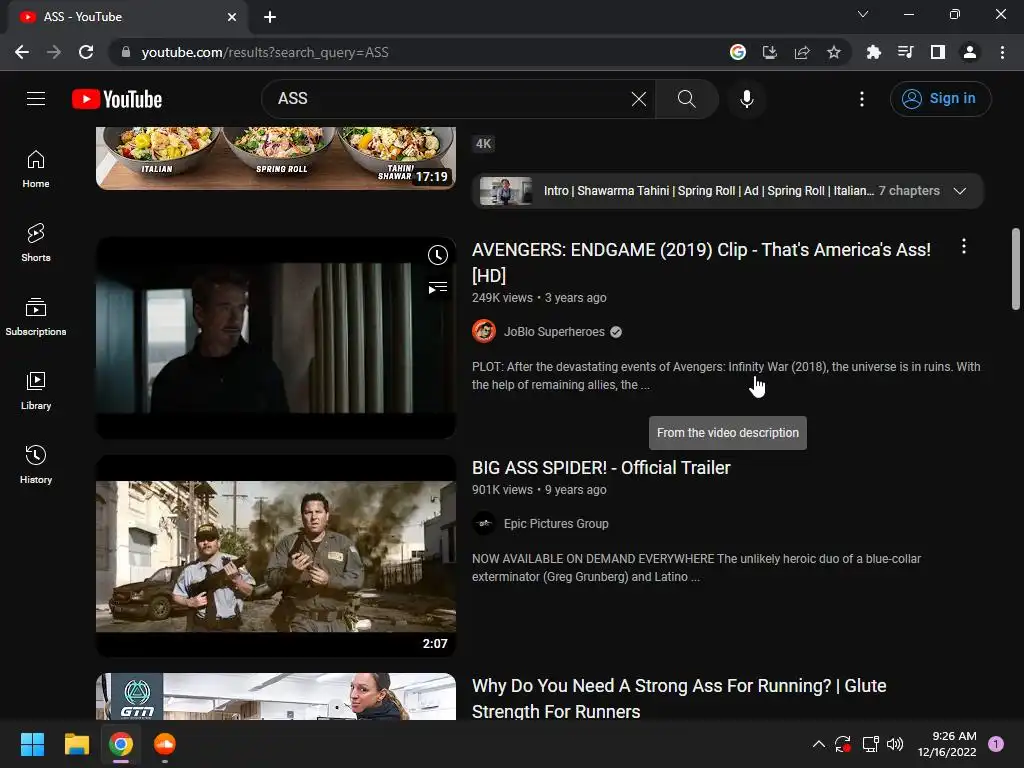
Task: Click the magnifier search button
Action: pos(686,99)
